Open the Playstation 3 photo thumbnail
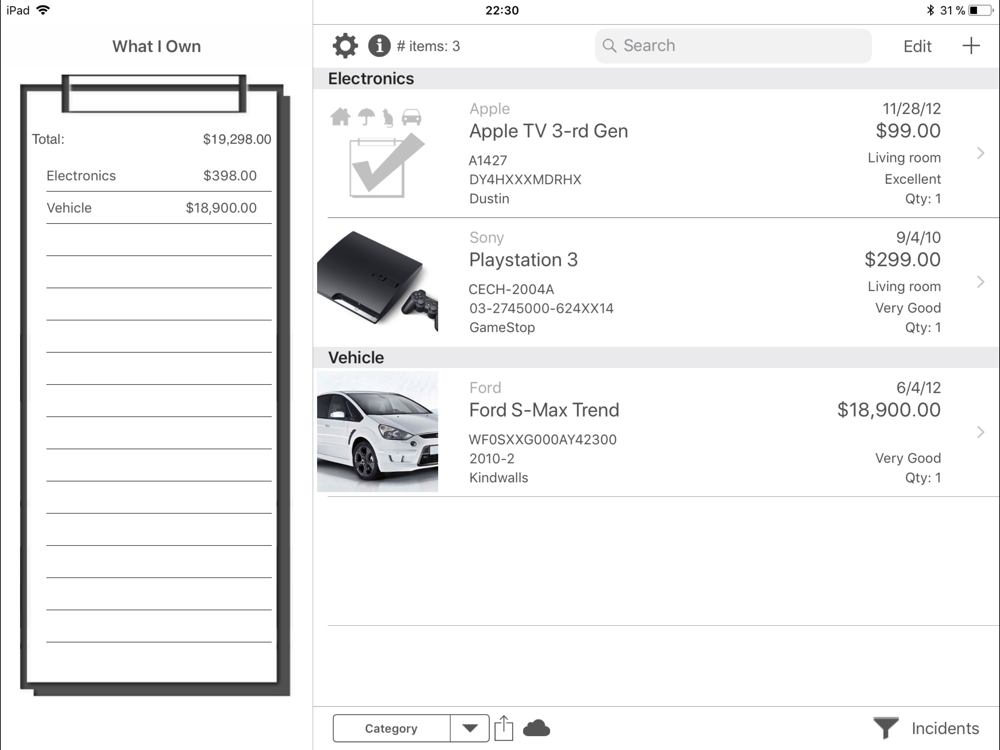Screen dimensions: 1000x750 click(378, 282)
